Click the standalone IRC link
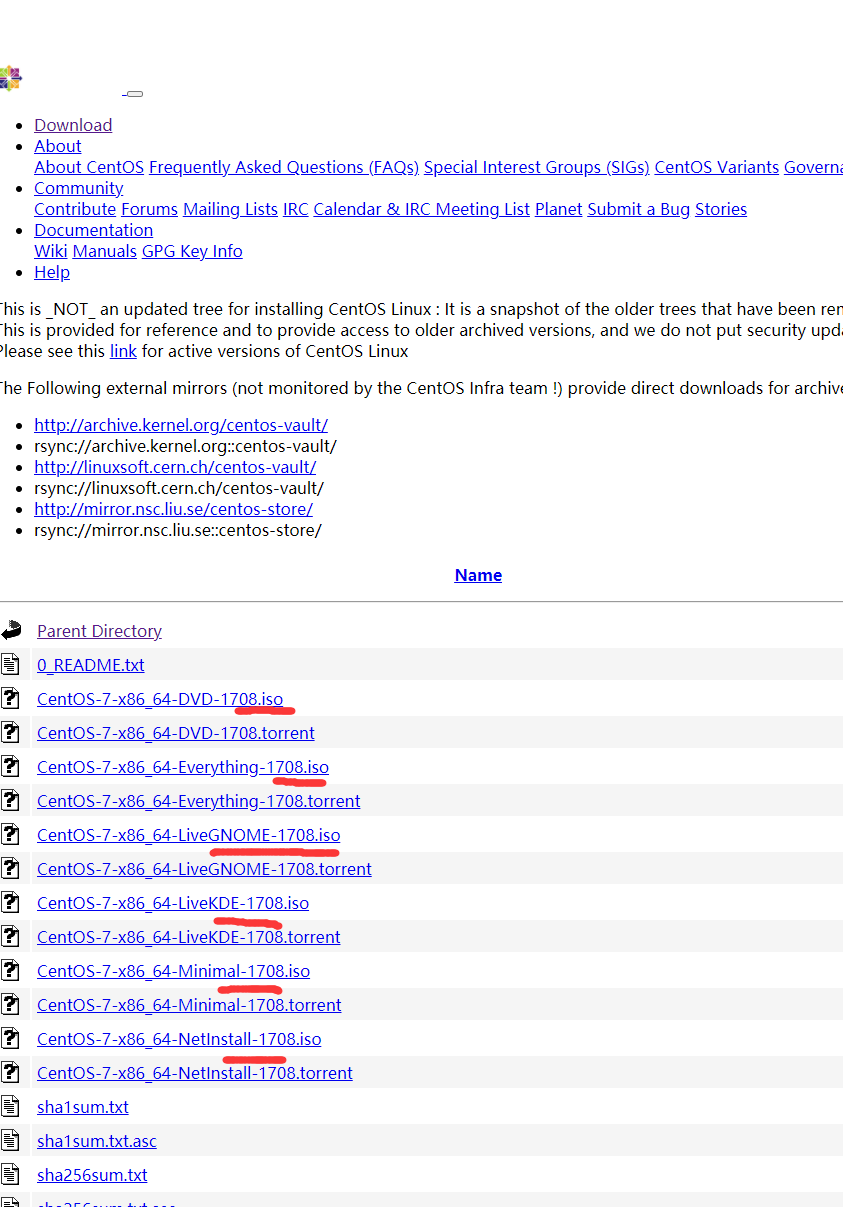This screenshot has height=1207, width=843. 296,209
